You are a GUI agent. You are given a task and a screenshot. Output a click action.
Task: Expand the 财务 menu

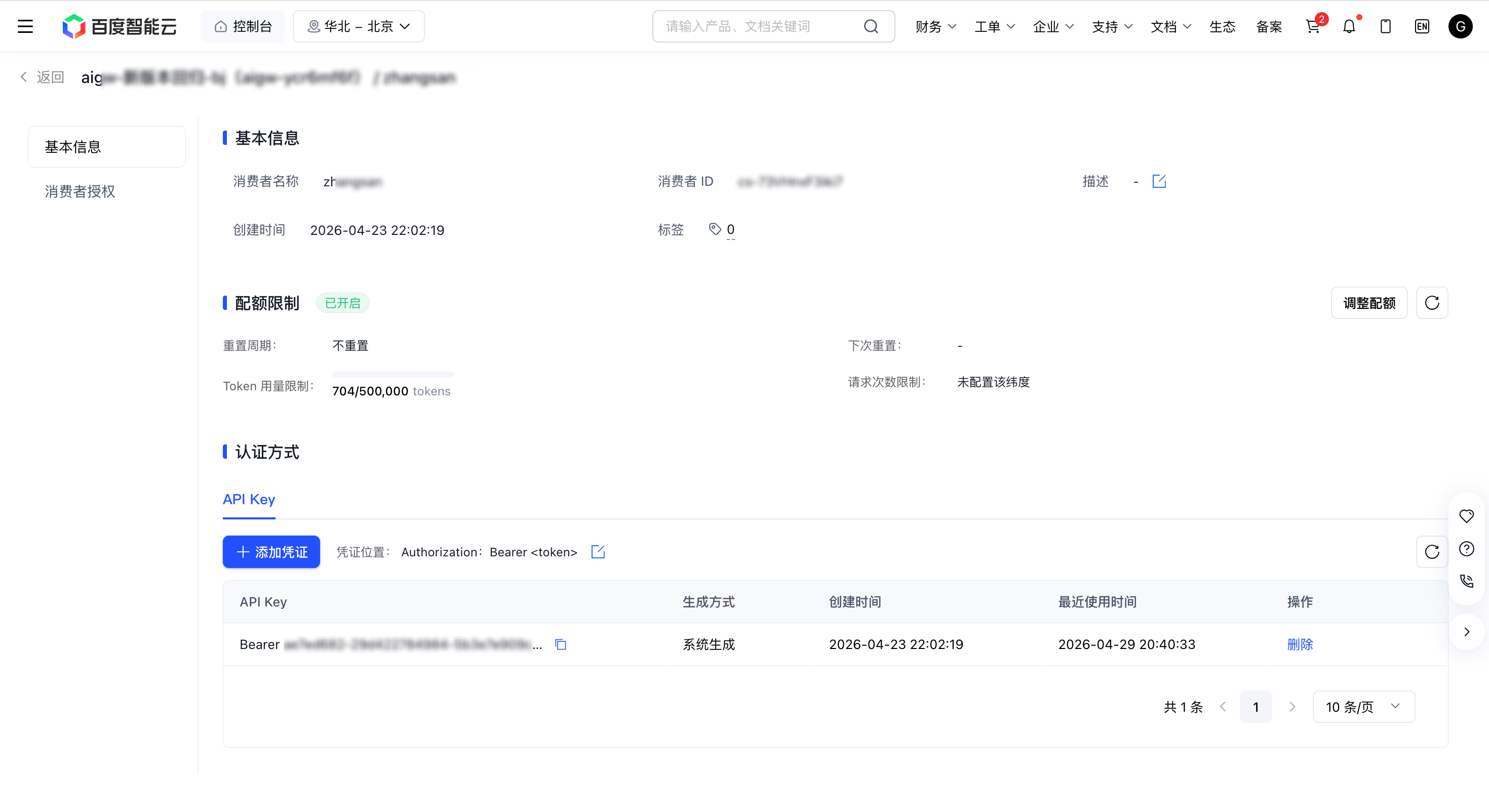pos(935,26)
